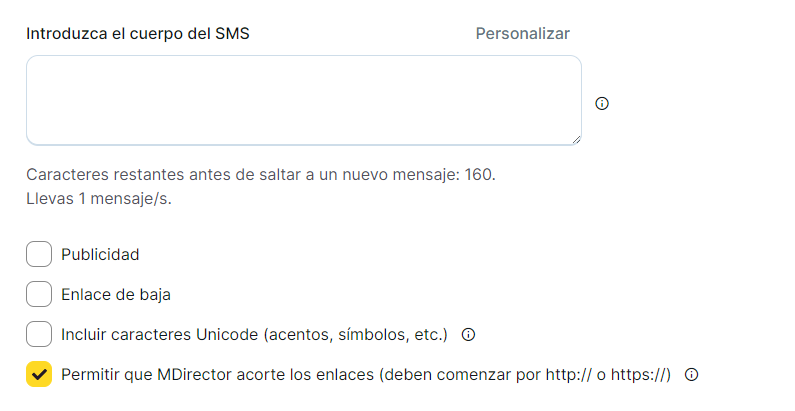Enable the Publicidad checkbox
Image resolution: width=795 pixels, height=411 pixels.
[39, 254]
